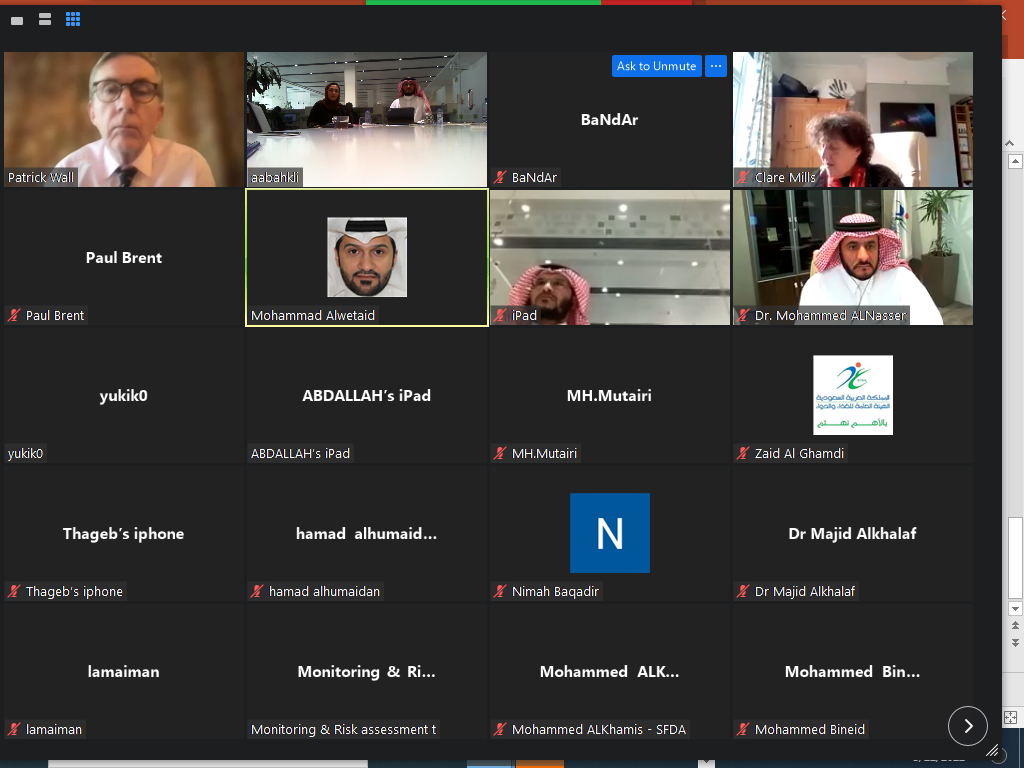Click the fit-to-window icon at bottom right
Viewport: 1024px width, 768px height.
coord(1011,717)
